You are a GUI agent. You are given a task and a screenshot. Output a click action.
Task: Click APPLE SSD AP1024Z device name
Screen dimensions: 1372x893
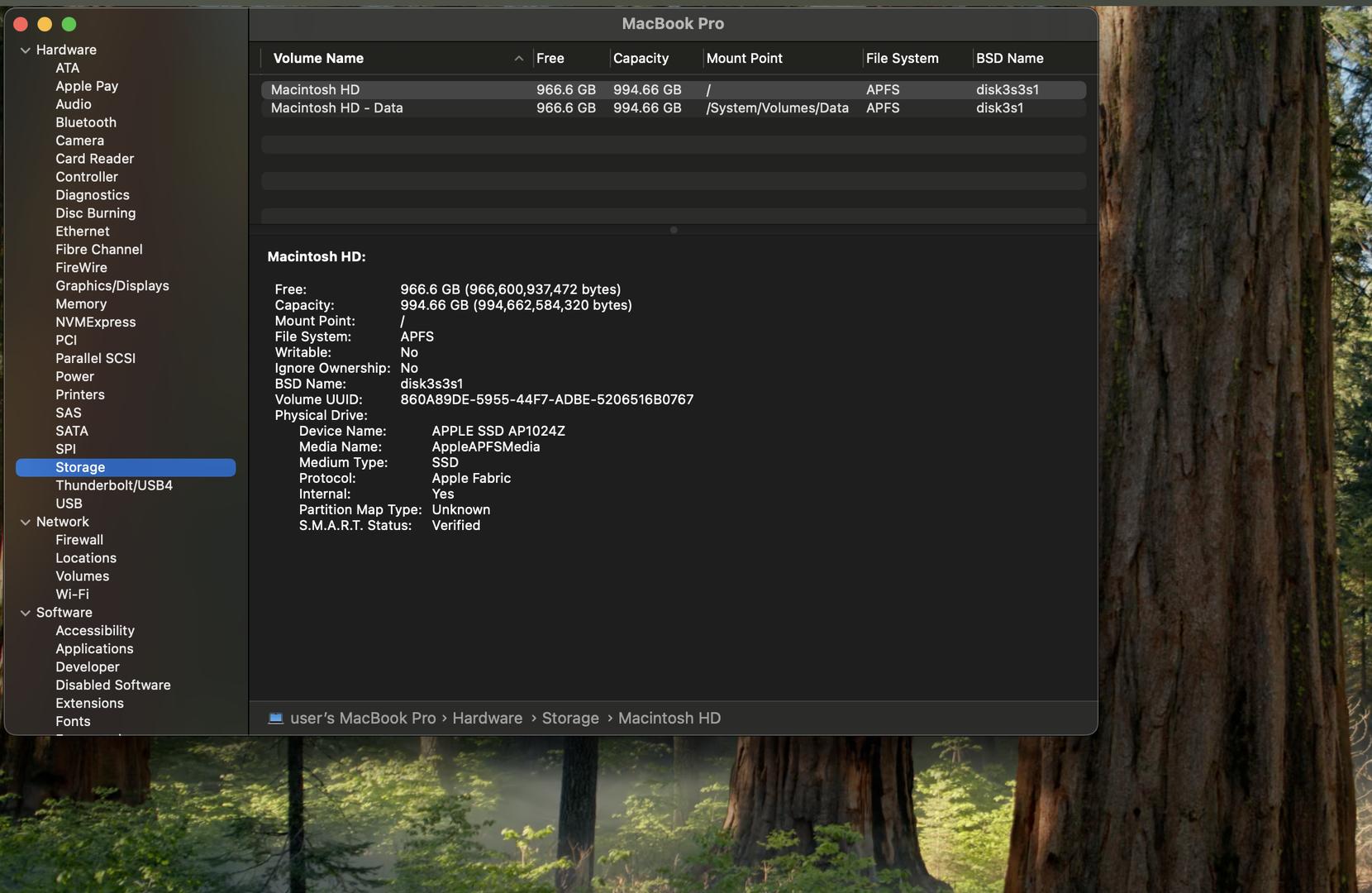[498, 432]
